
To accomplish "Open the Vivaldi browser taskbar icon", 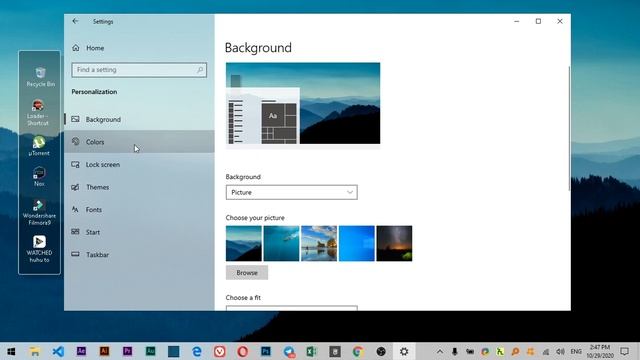I will pos(220,351).
